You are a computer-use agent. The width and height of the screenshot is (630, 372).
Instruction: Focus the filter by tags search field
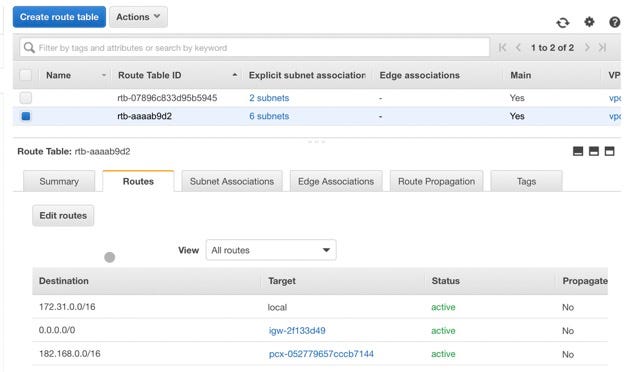point(255,48)
